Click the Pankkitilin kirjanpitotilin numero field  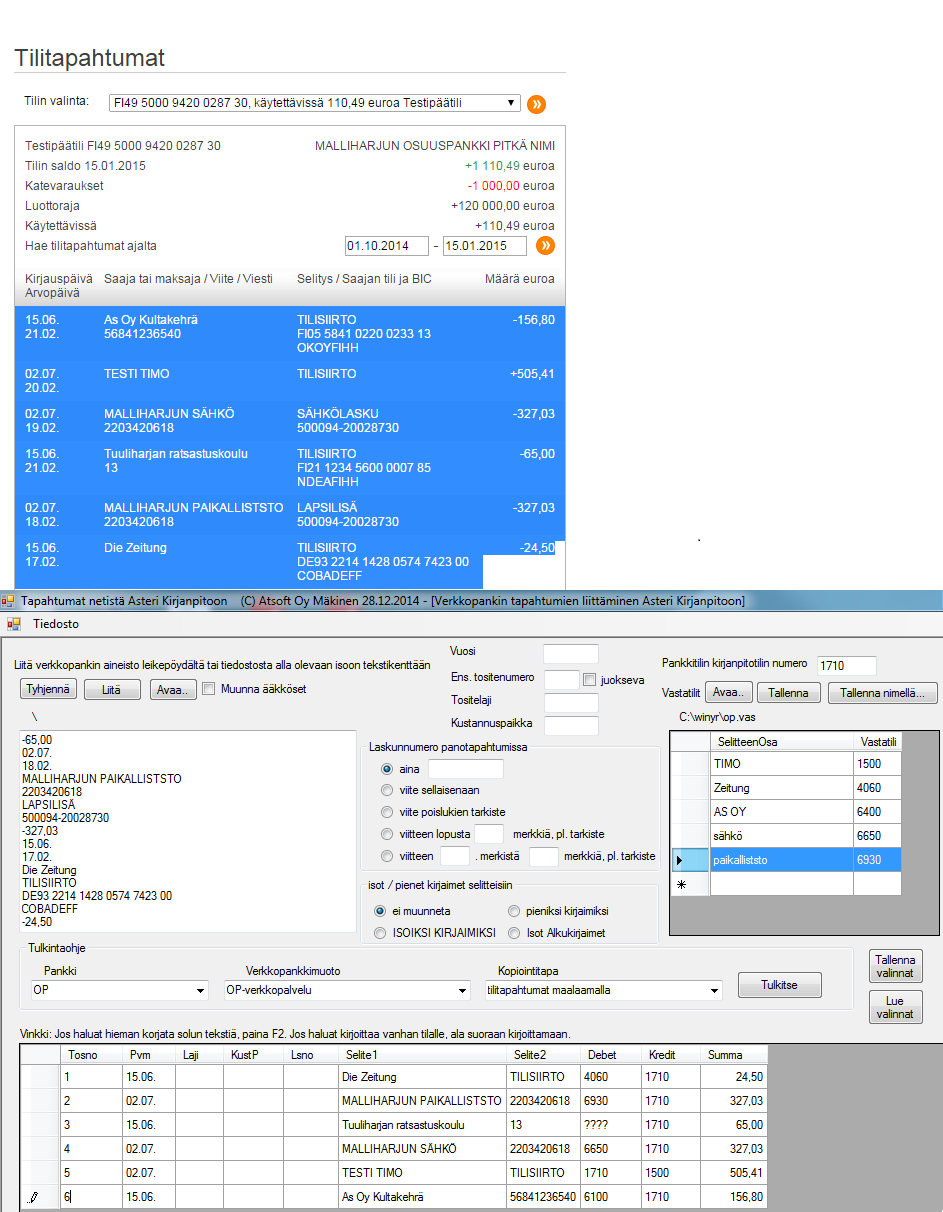coord(847,665)
